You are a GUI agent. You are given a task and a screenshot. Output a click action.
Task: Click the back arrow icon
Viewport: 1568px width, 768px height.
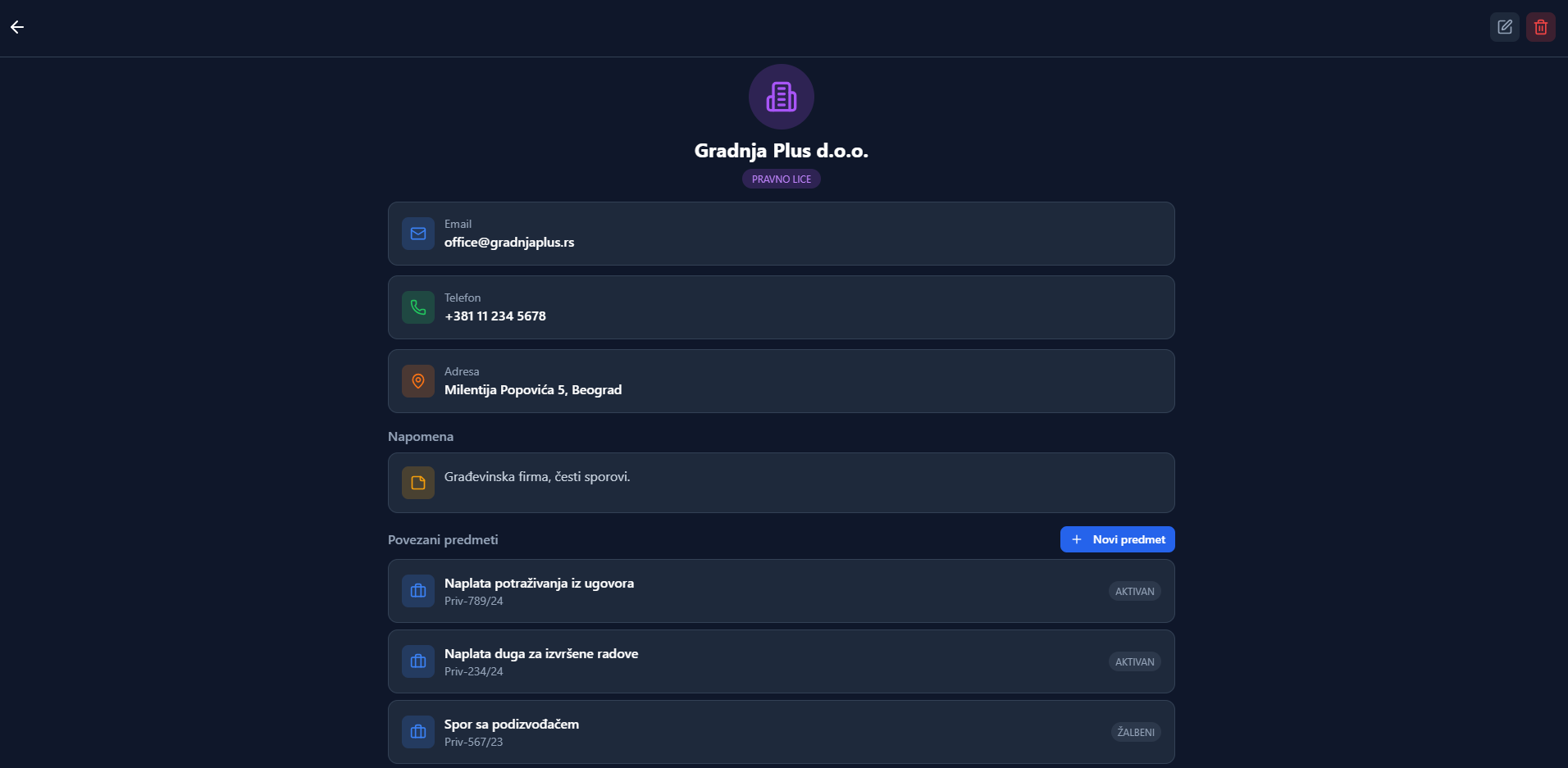pos(17,27)
